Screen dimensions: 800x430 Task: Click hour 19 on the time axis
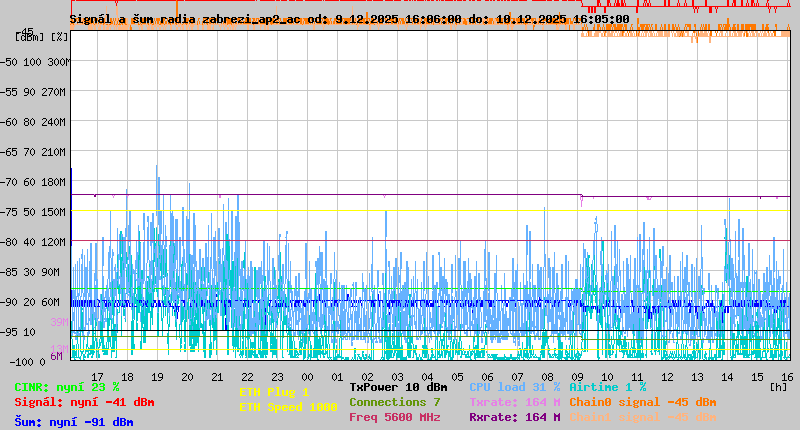point(157,377)
